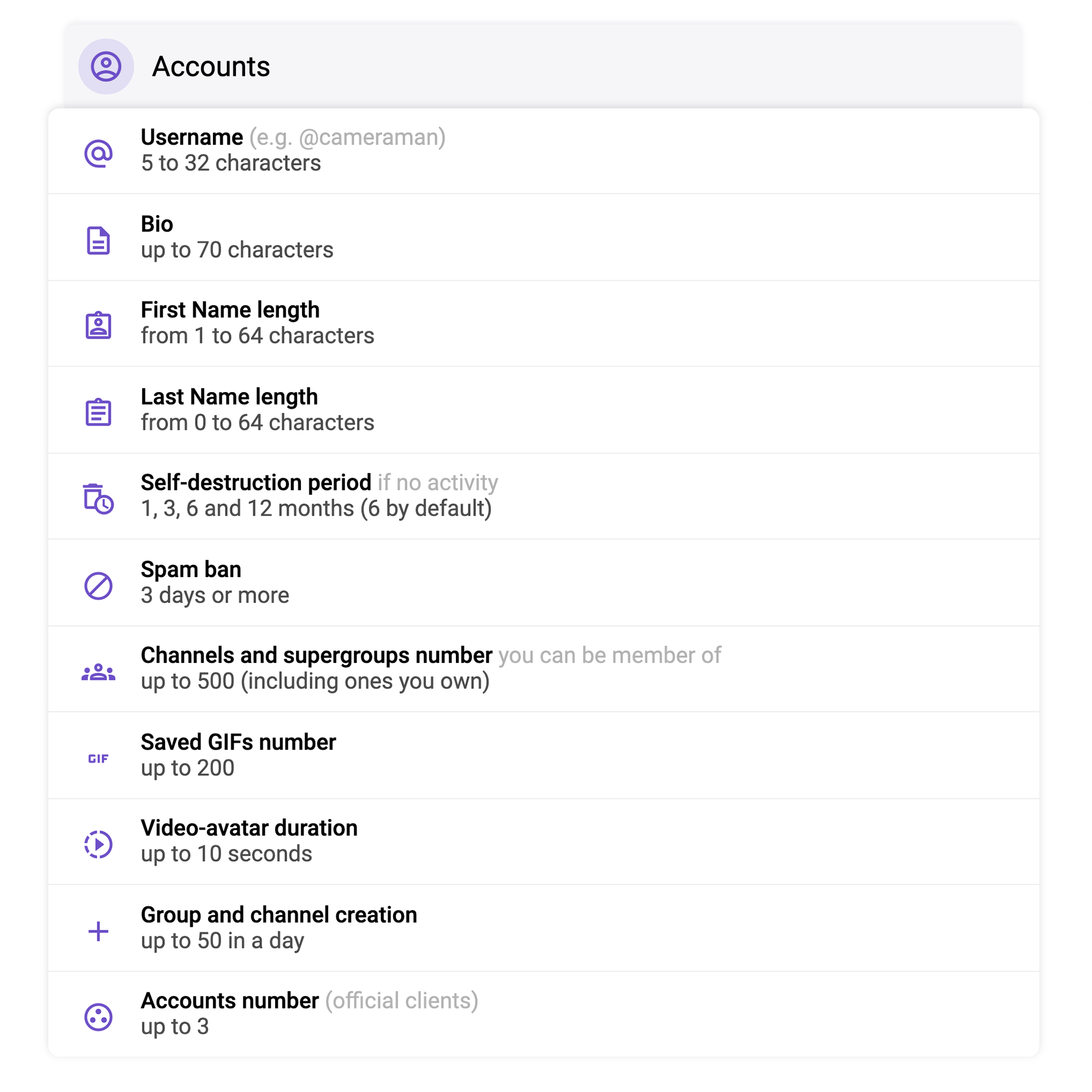Click the video-avatar play circle icon
The width and height of the screenshot is (1092, 1092).
[x=98, y=845]
